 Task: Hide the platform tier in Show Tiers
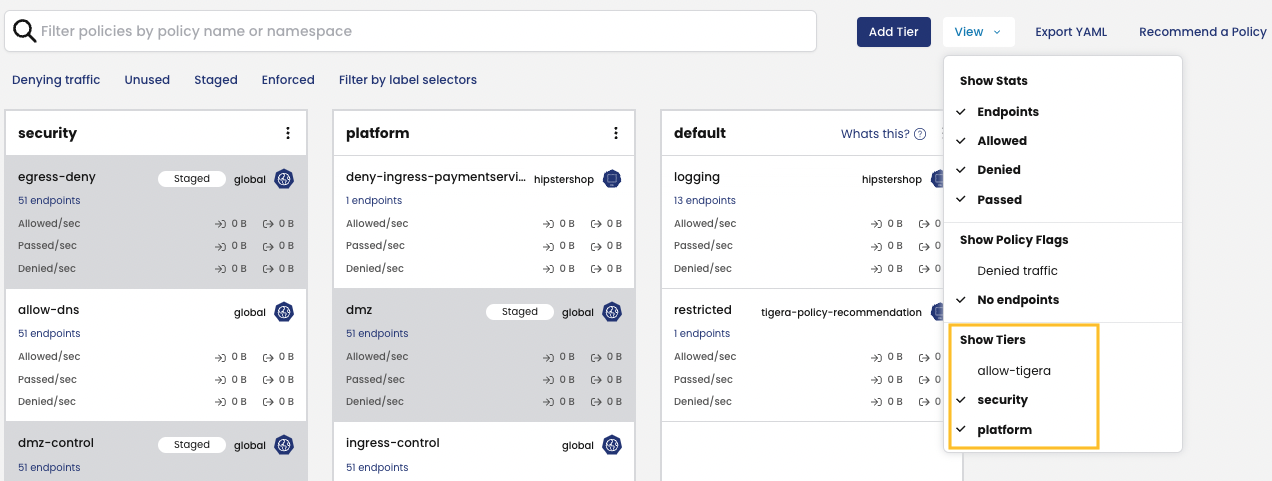(1004, 430)
